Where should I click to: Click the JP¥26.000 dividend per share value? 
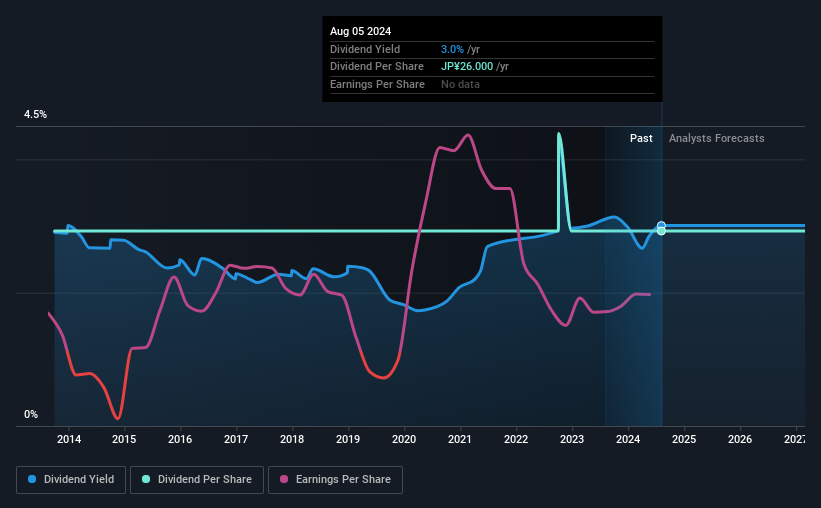pos(467,67)
